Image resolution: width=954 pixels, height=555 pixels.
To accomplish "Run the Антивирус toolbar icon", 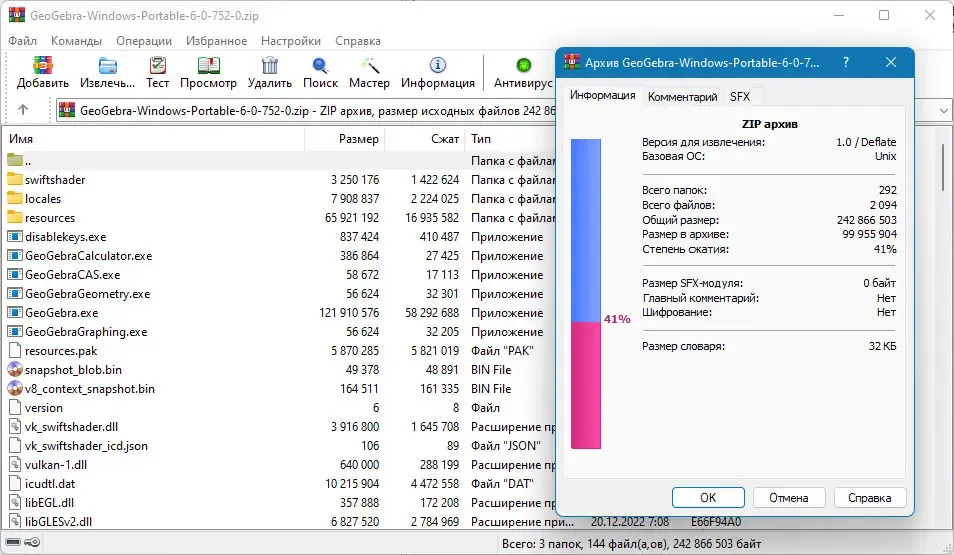I will click(523, 65).
